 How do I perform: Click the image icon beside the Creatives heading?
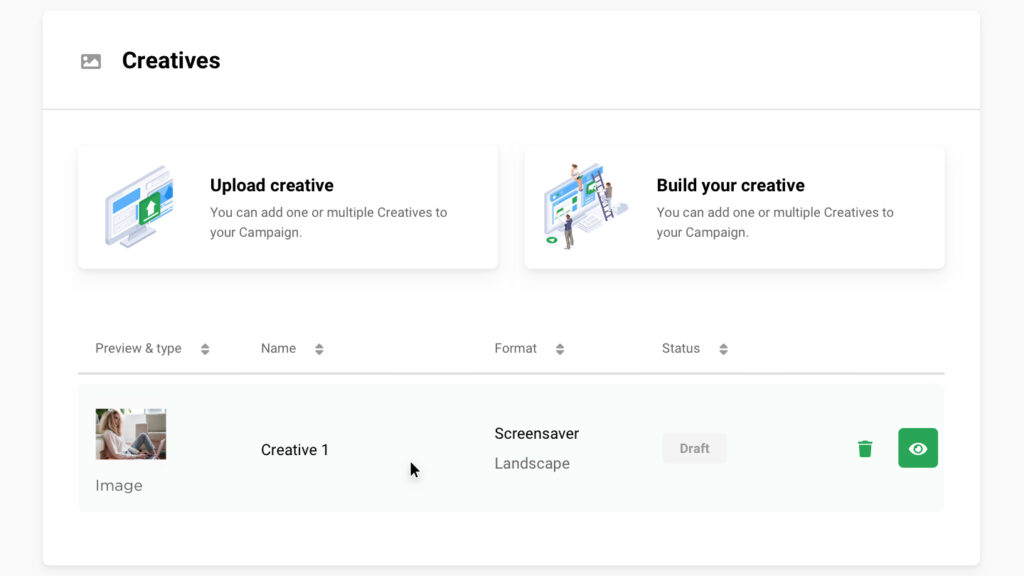click(x=91, y=61)
